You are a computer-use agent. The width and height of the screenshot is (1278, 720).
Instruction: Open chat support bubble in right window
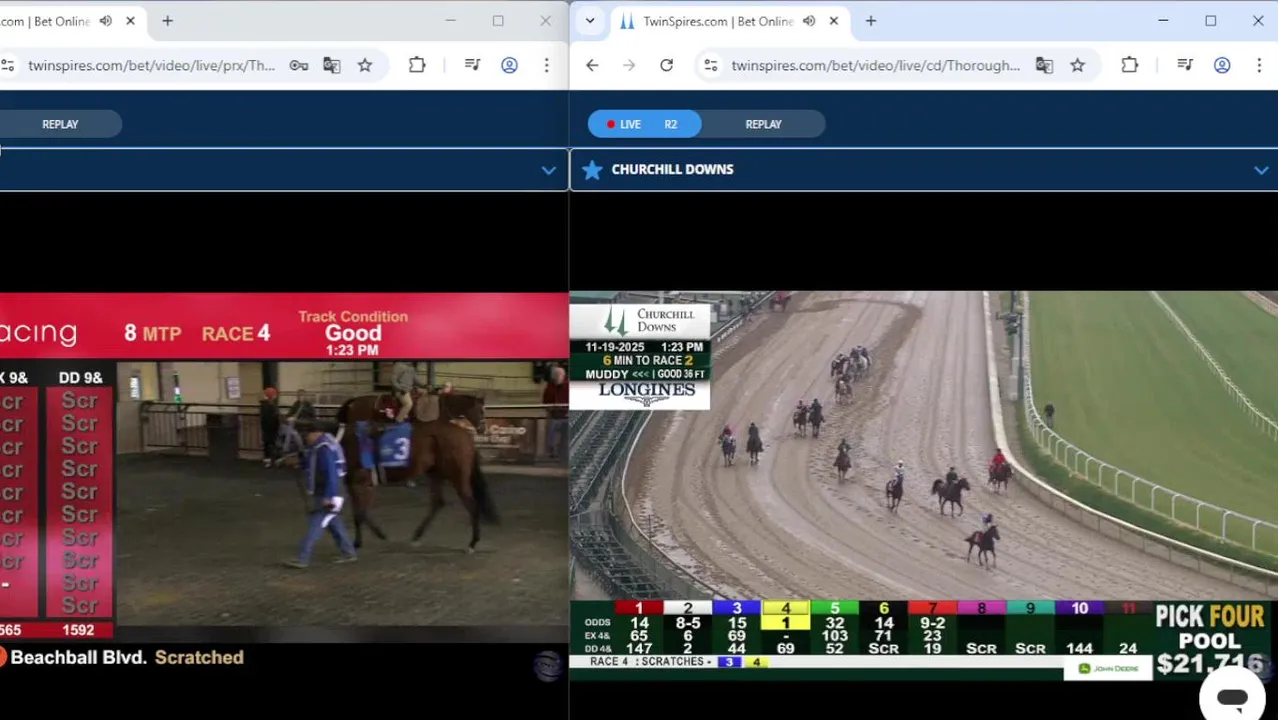point(1232,697)
